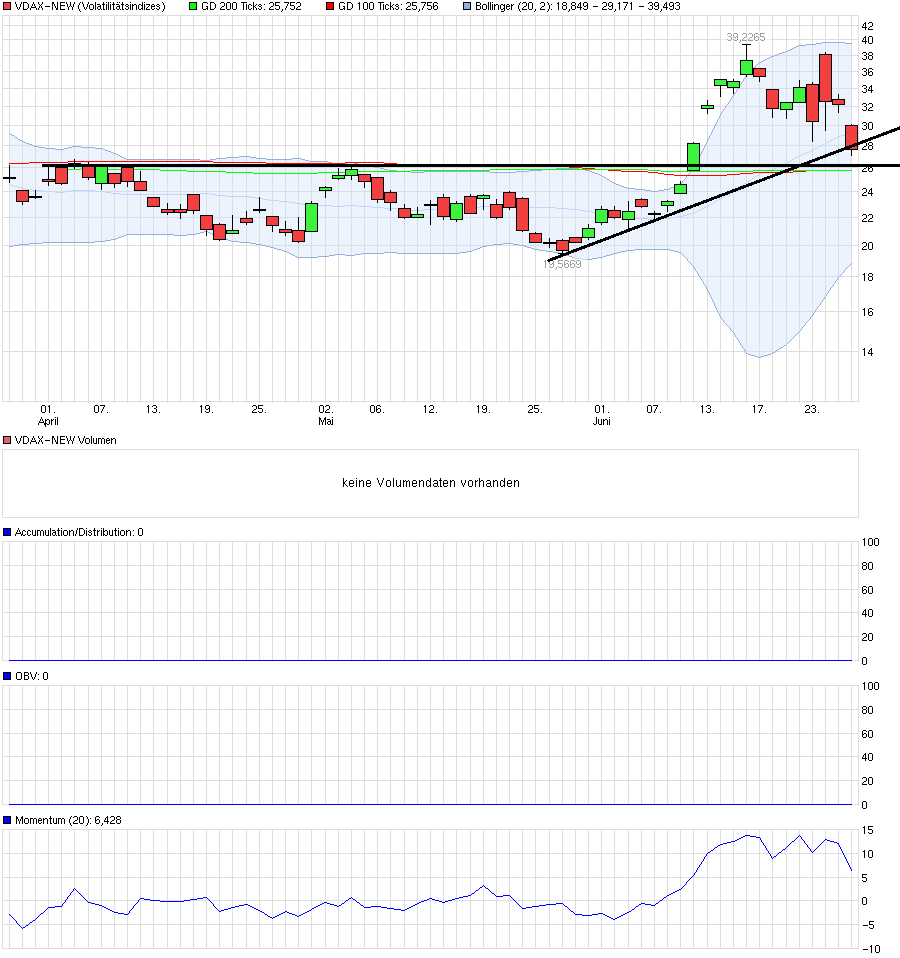Viewport: 900px width, 958px height.
Task: Click the red GD 100 Ticks legend swatch
Action: point(330,6)
